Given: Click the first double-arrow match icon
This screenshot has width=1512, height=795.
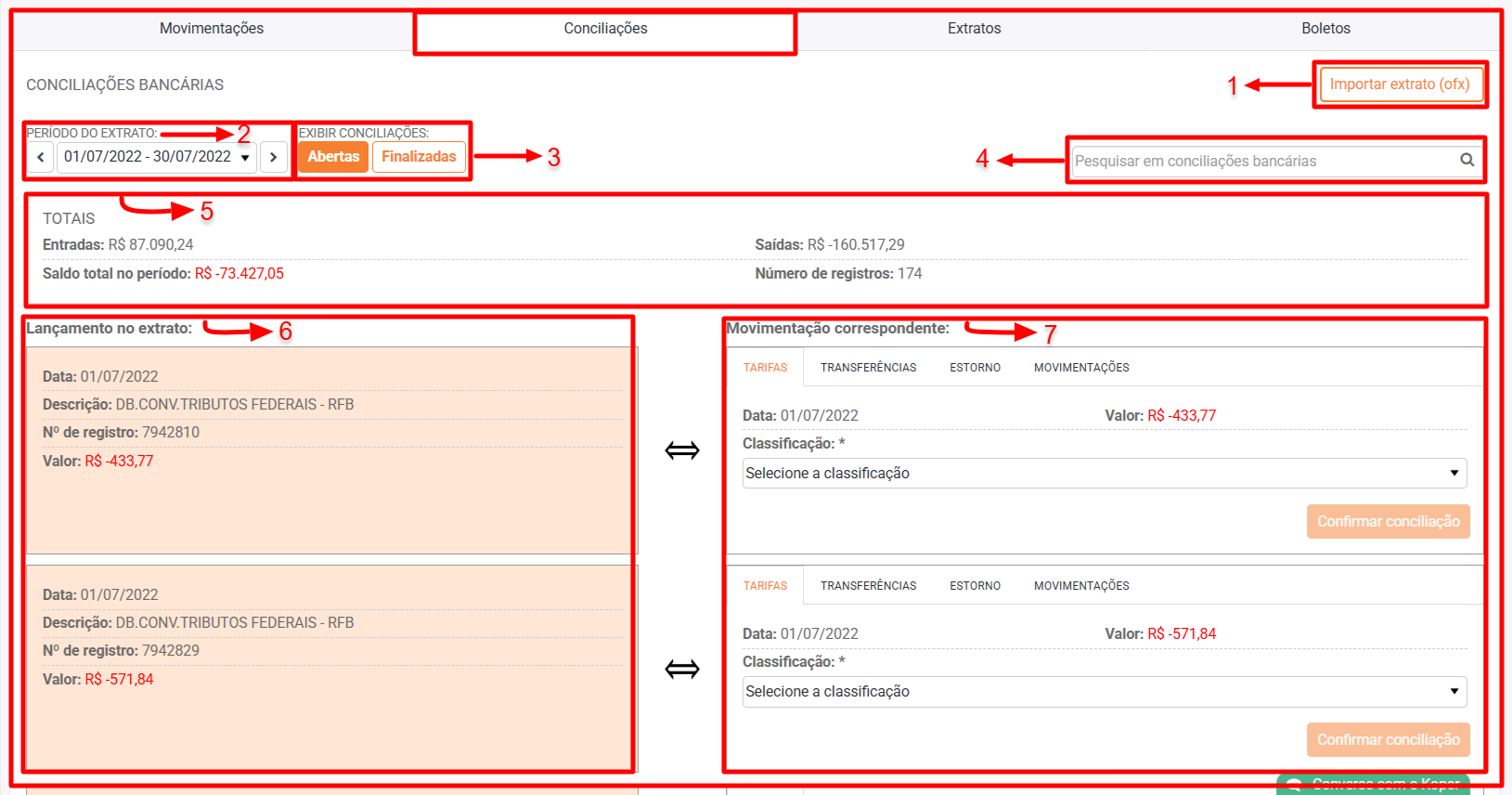Looking at the screenshot, I should [x=682, y=450].
